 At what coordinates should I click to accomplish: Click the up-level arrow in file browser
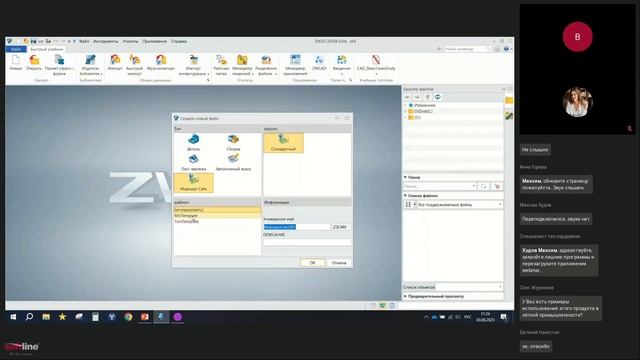pyautogui.click(x=427, y=97)
